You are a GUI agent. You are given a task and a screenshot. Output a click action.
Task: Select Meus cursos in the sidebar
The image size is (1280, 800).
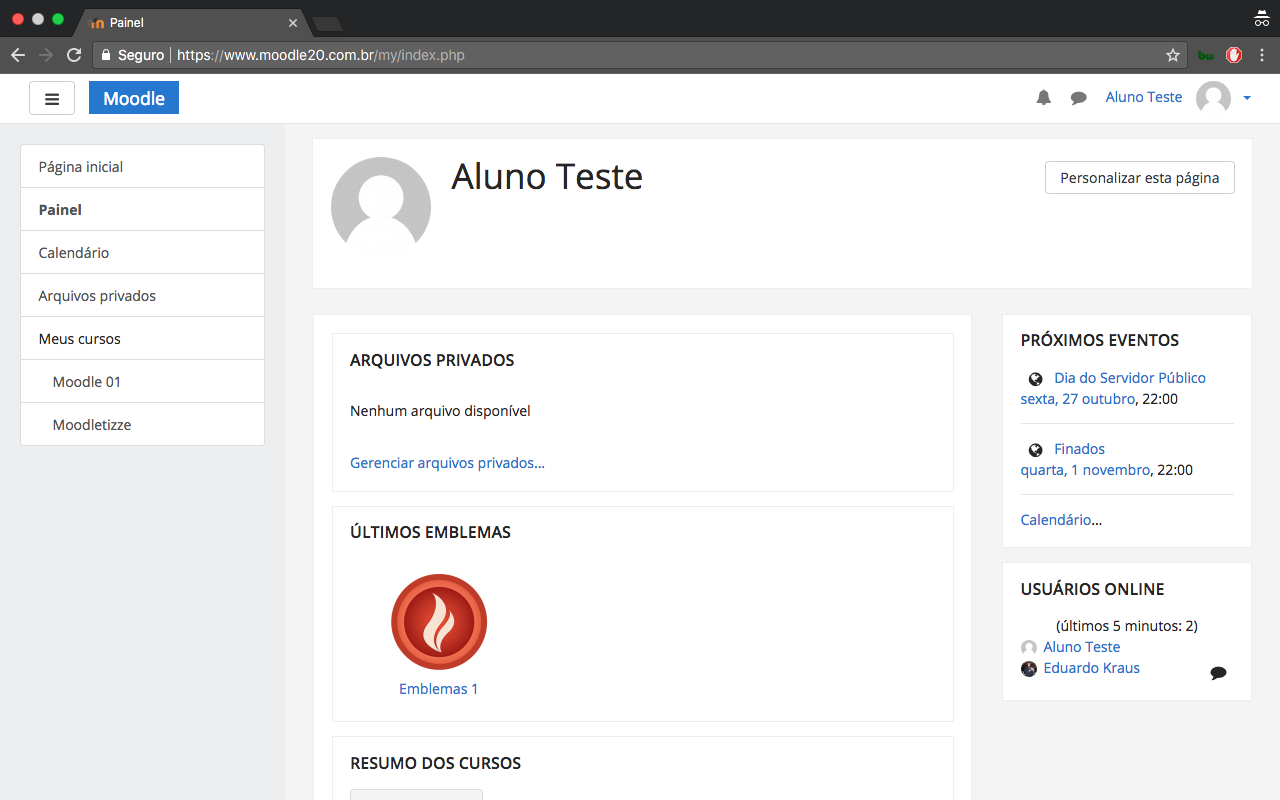(142, 339)
